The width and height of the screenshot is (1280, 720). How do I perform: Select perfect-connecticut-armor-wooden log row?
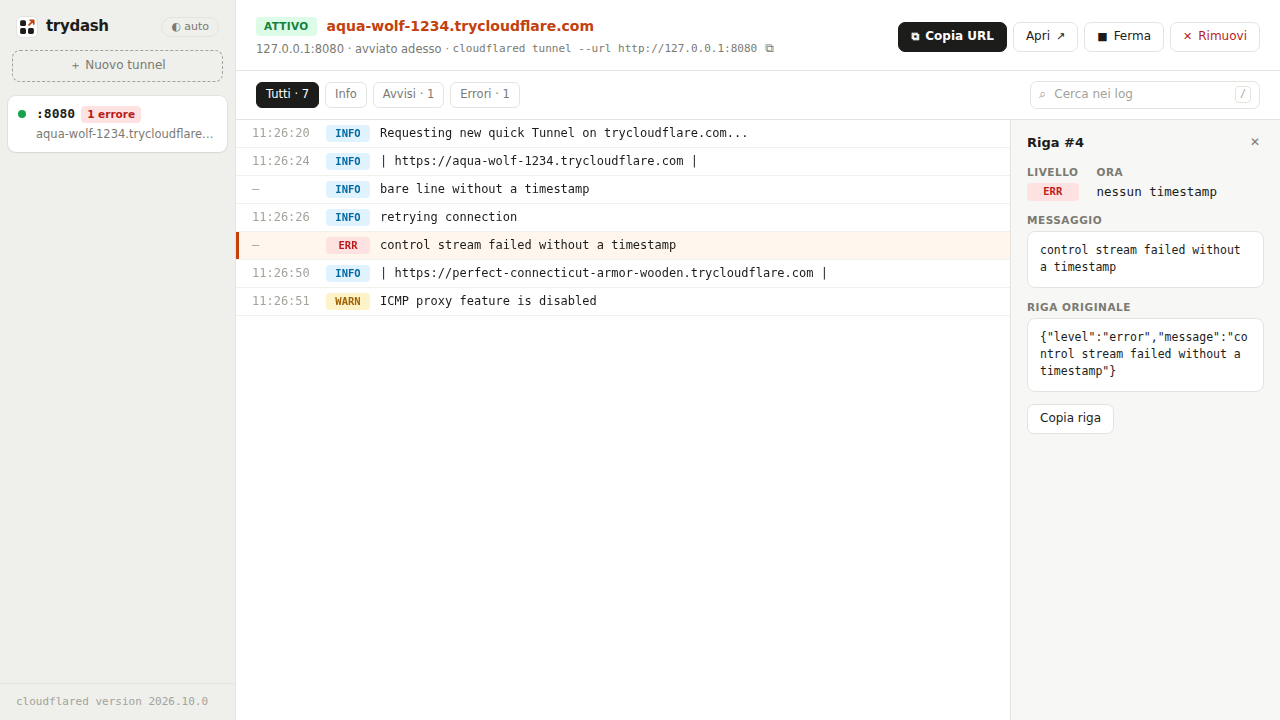coord(623,274)
